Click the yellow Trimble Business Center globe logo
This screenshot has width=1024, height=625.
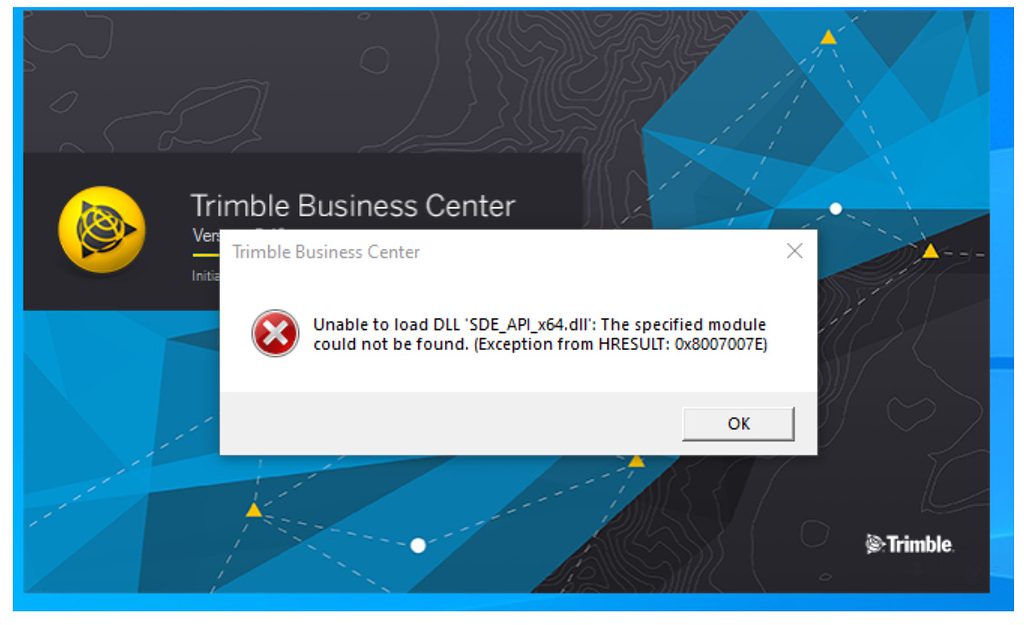[102, 229]
